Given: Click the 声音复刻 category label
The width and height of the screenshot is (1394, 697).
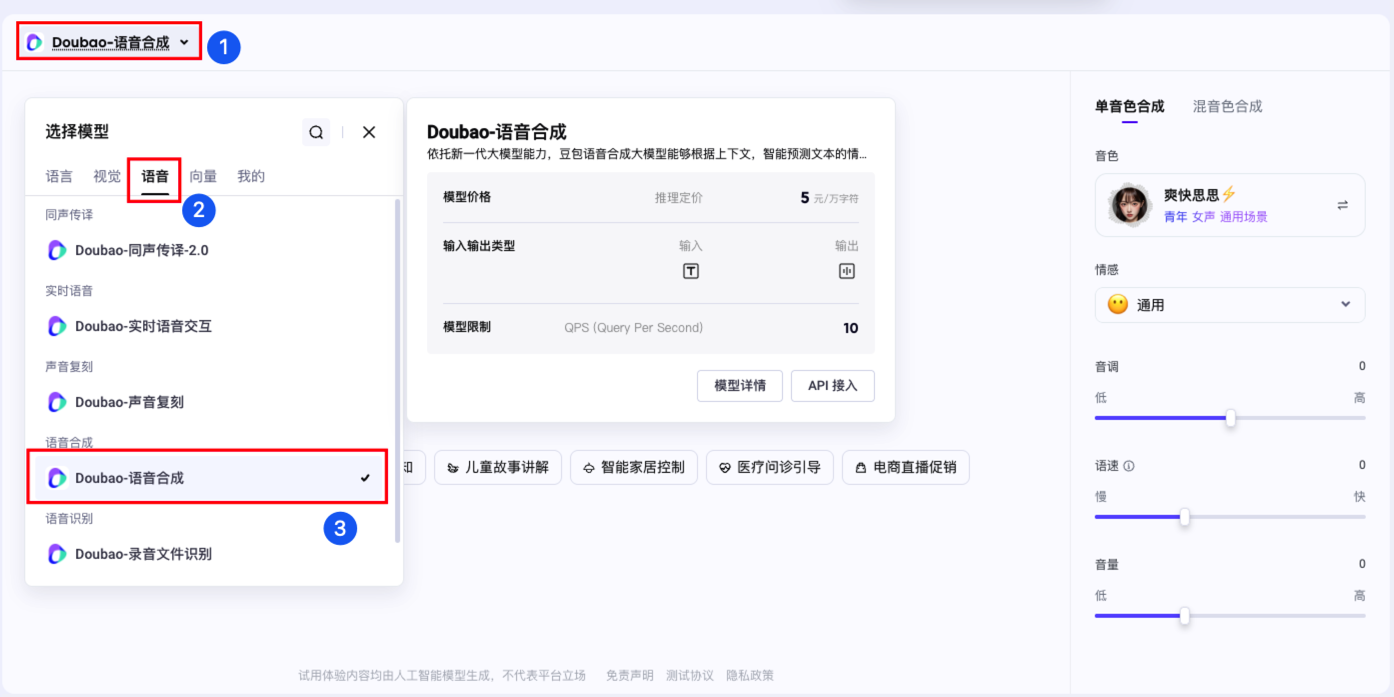Looking at the screenshot, I should pyautogui.click(x=69, y=367).
